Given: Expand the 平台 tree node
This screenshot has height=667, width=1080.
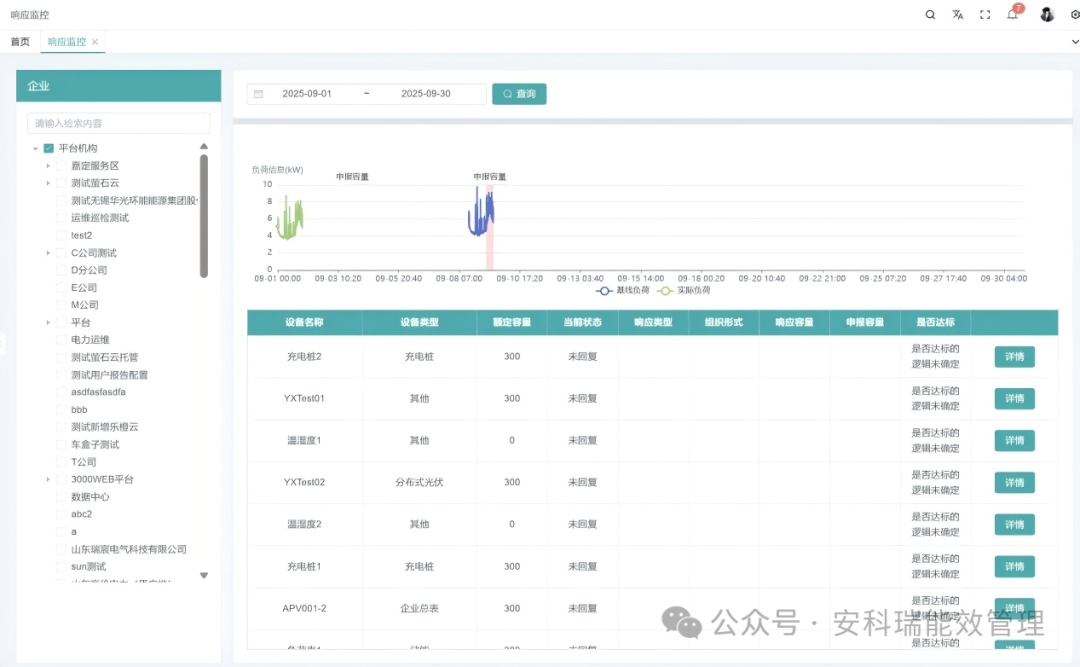Looking at the screenshot, I should click(48, 322).
